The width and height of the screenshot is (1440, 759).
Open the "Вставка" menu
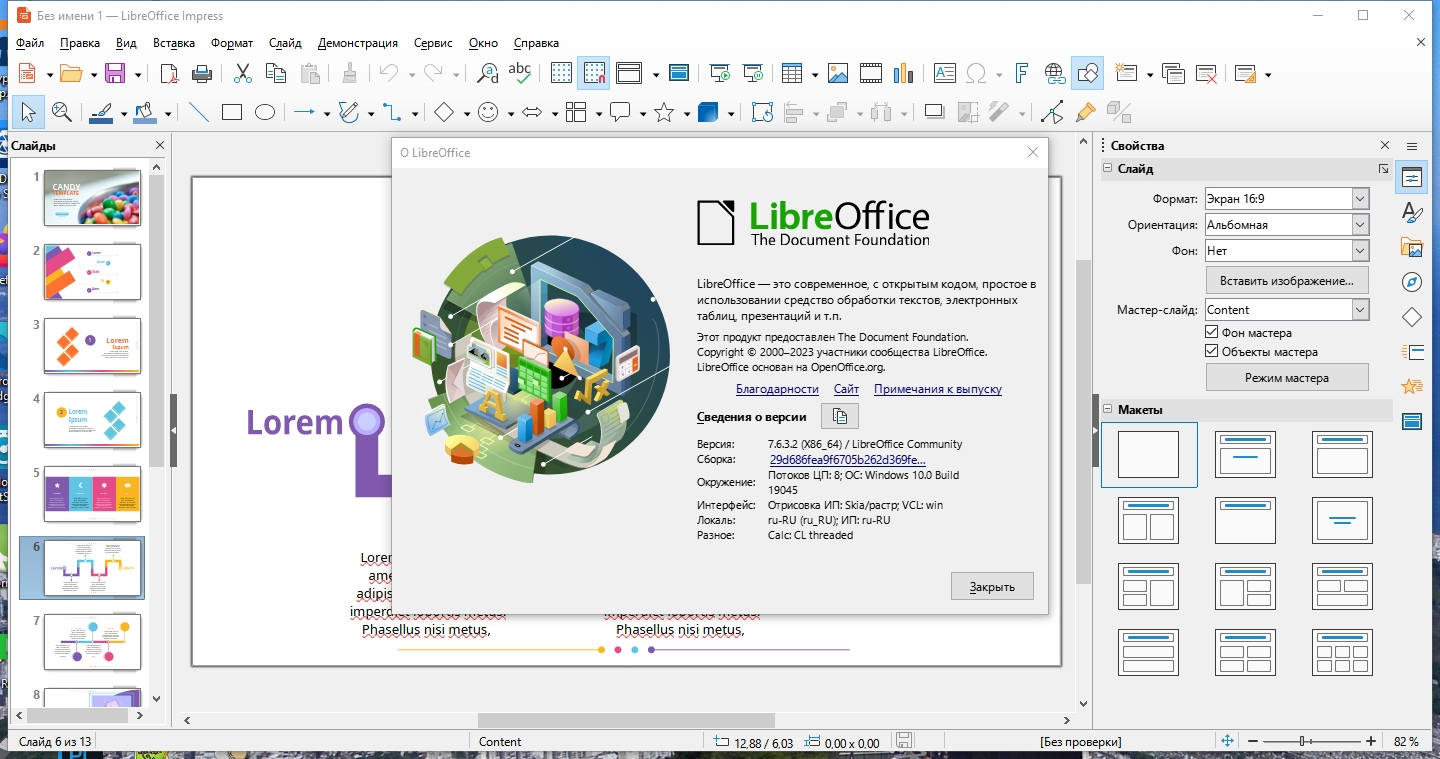pos(174,43)
